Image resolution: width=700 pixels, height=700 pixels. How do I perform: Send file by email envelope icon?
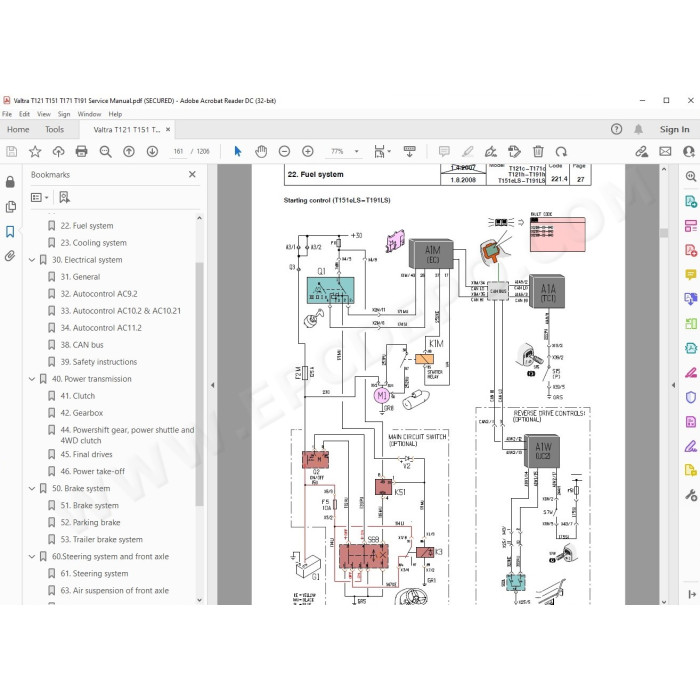point(665,152)
